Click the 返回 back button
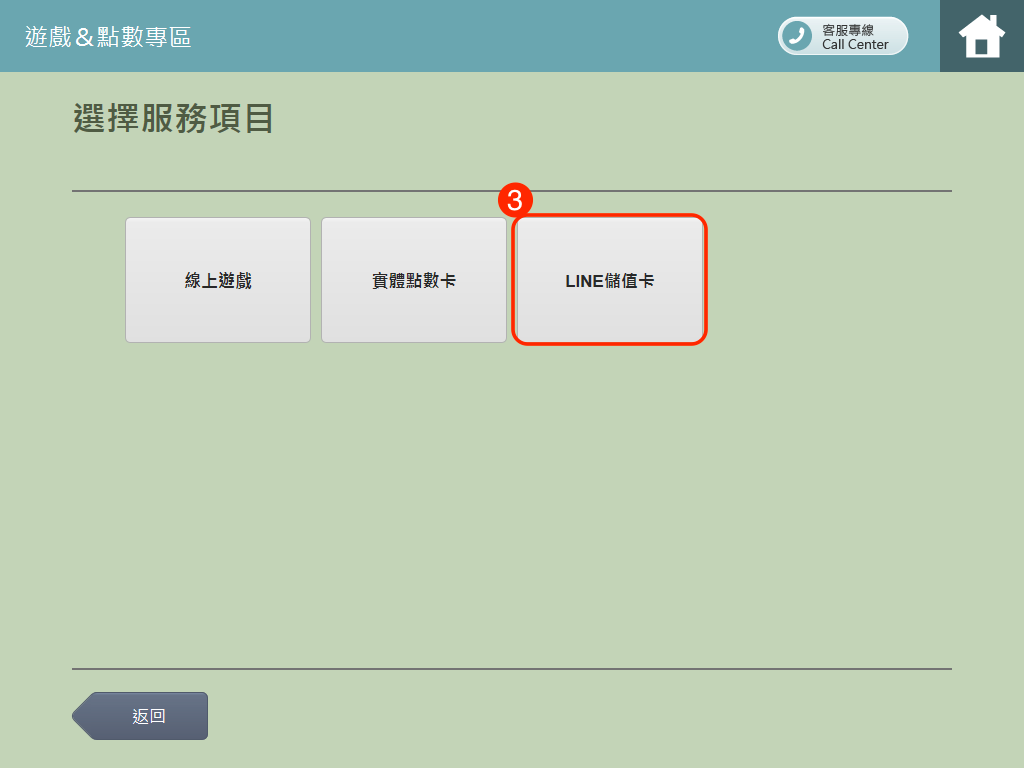This screenshot has height=768, width=1024. point(140,716)
